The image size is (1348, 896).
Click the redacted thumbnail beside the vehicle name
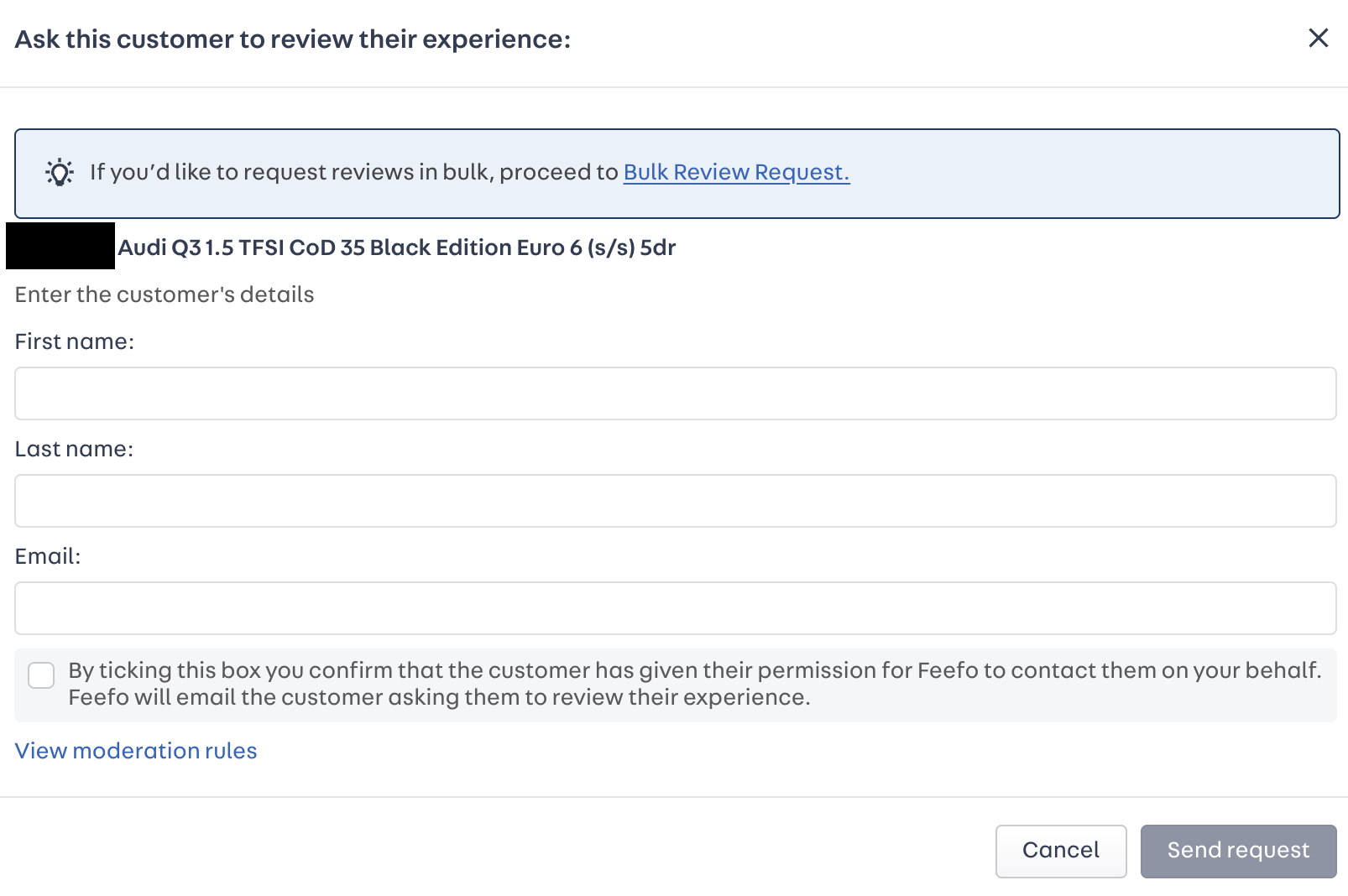pyautogui.click(x=60, y=247)
